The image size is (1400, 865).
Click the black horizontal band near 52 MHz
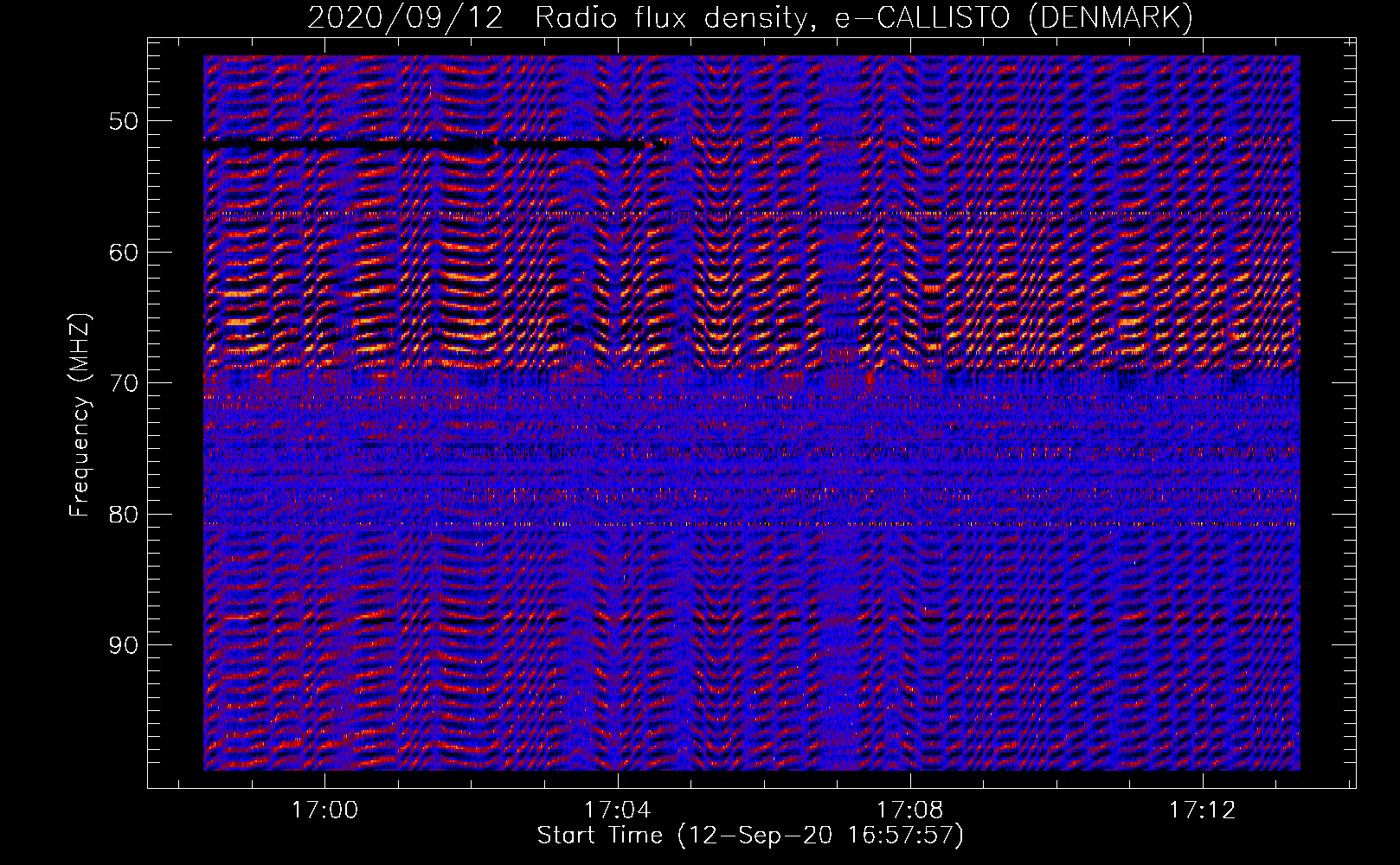click(433, 144)
